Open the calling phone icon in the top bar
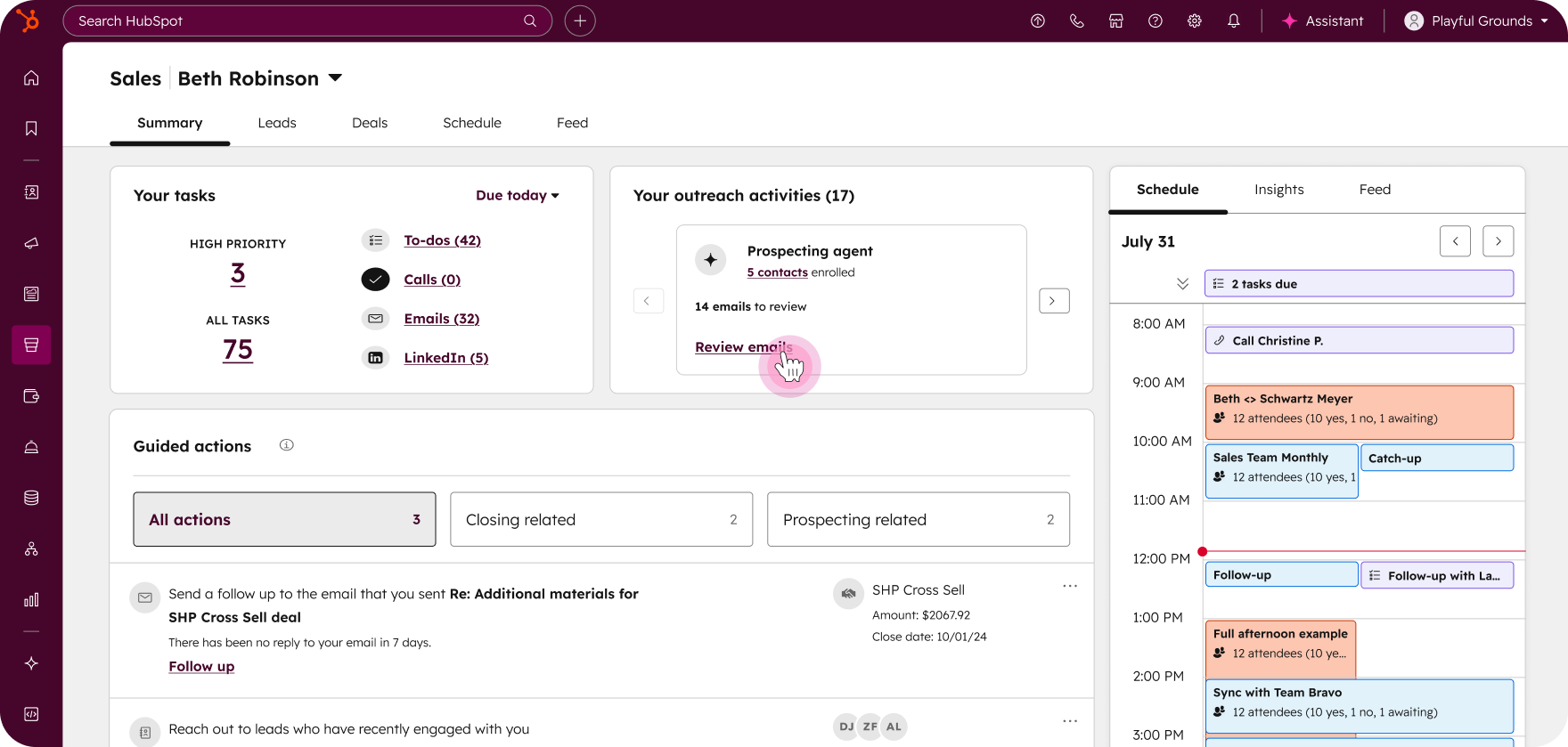1568x747 pixels. coord(1077,20)
